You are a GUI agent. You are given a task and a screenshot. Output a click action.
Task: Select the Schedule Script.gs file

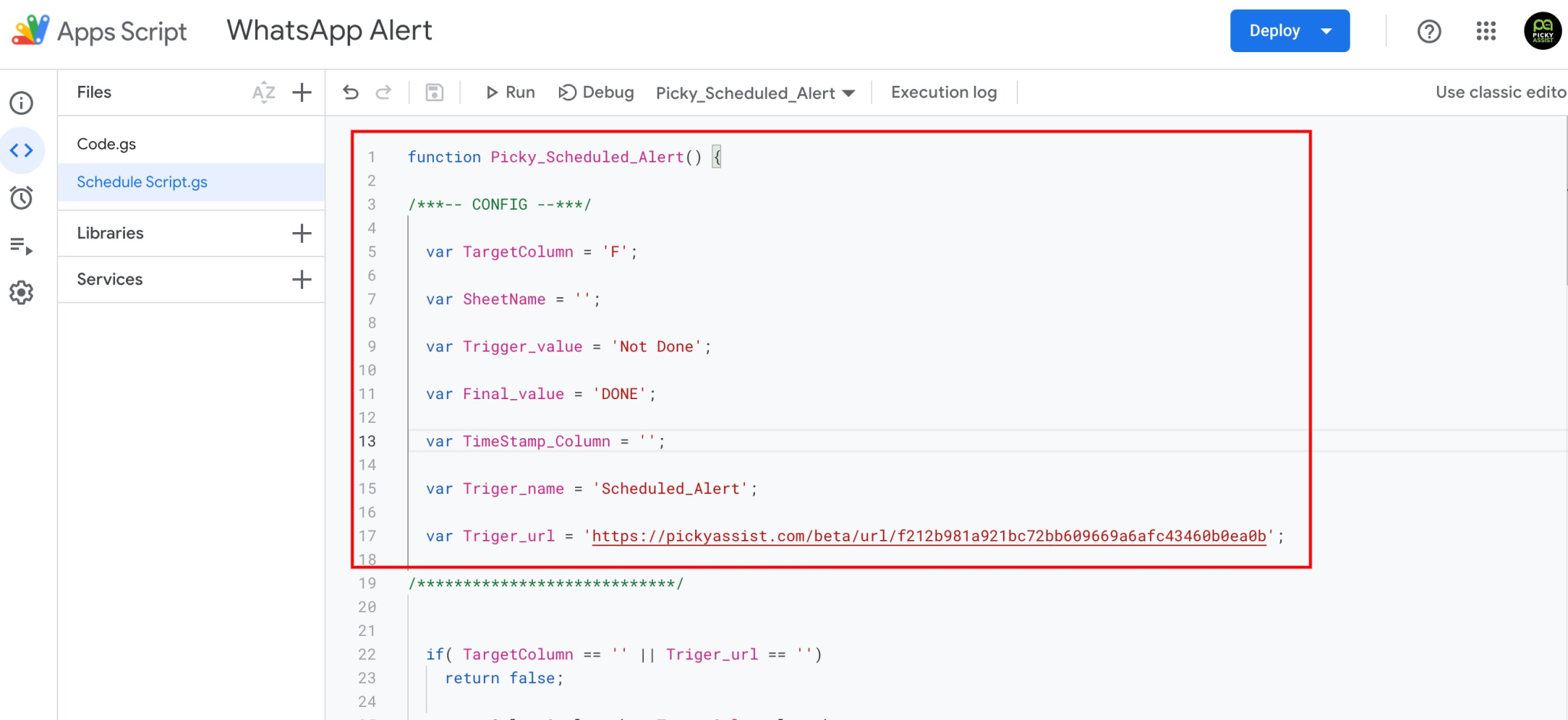[x=141, y=182]
